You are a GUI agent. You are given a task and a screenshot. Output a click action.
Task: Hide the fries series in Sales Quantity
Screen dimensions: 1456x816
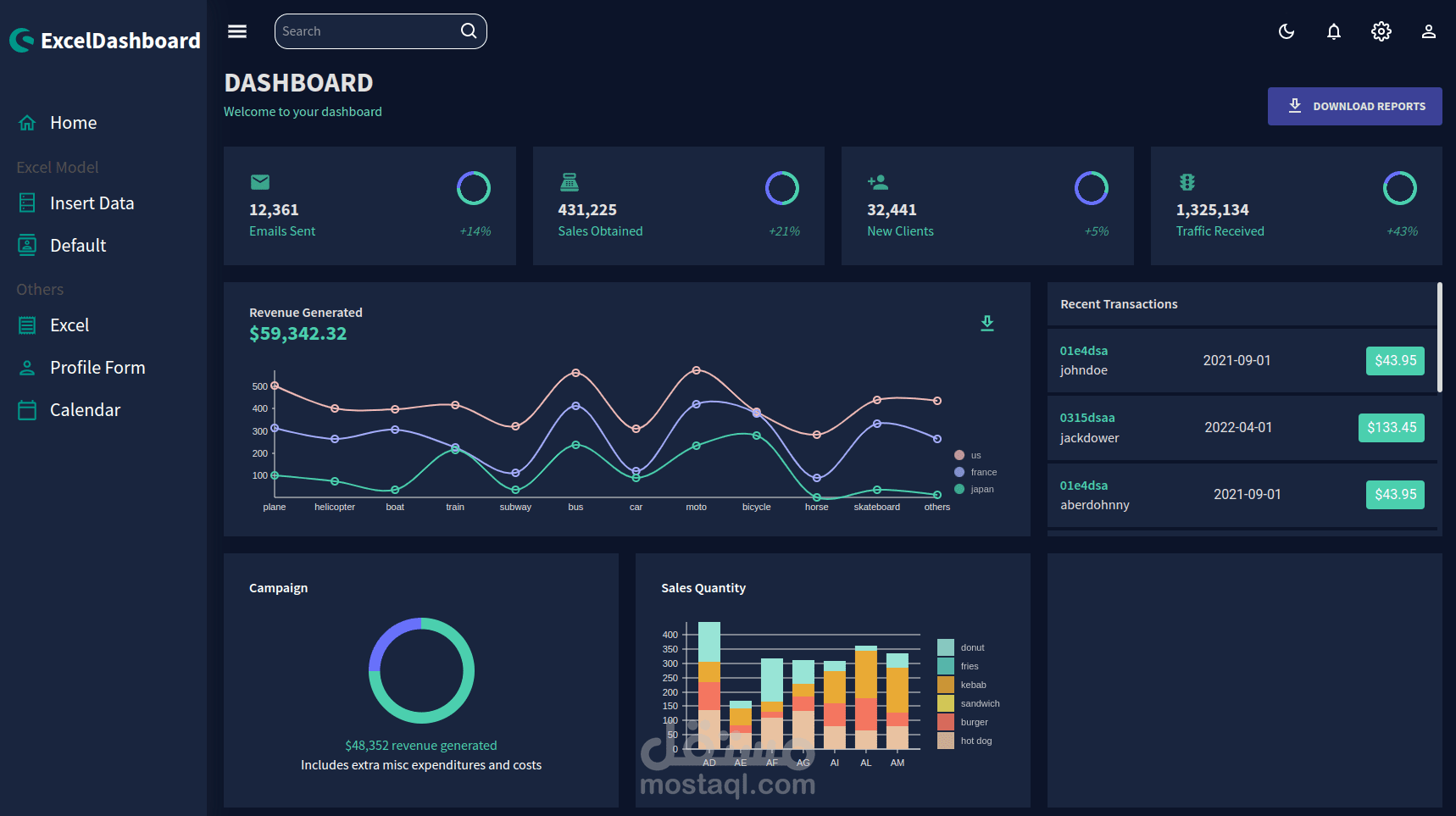click(969, 666)
